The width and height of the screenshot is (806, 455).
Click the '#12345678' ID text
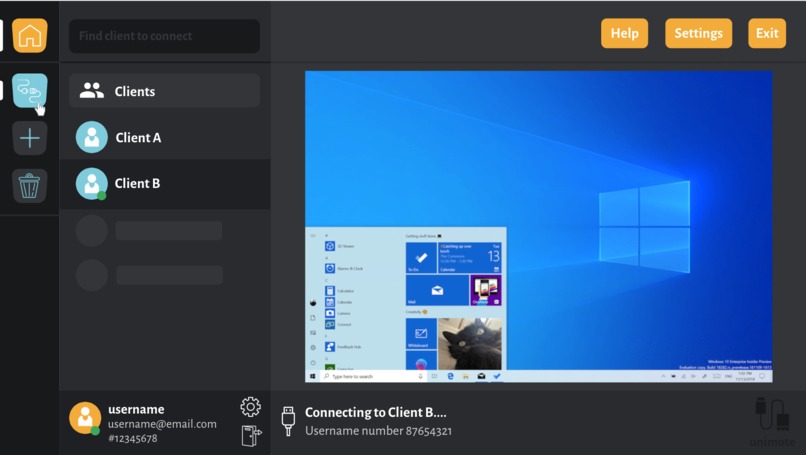[x=133, y=439]
